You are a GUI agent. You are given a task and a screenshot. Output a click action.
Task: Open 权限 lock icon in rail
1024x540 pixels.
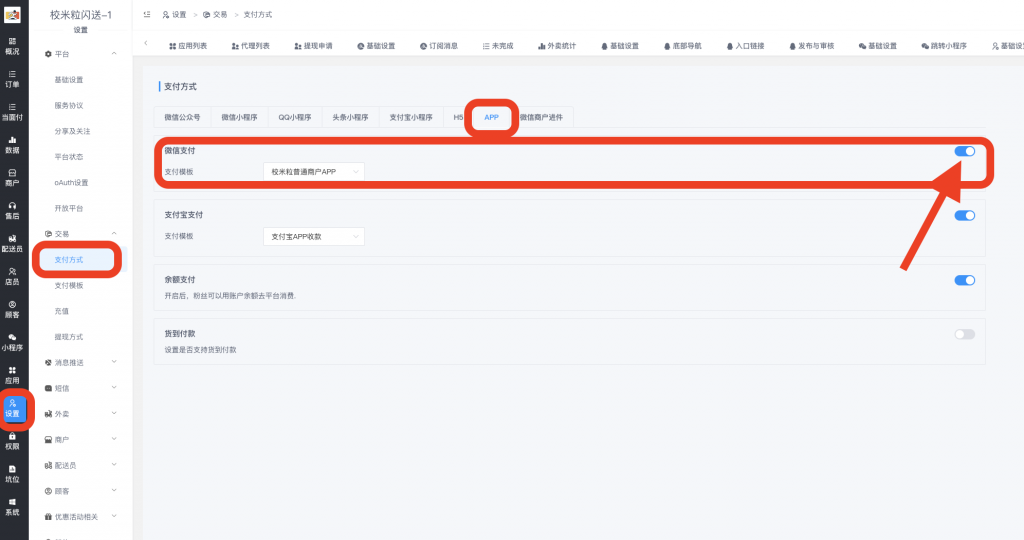tap(12, 441)
